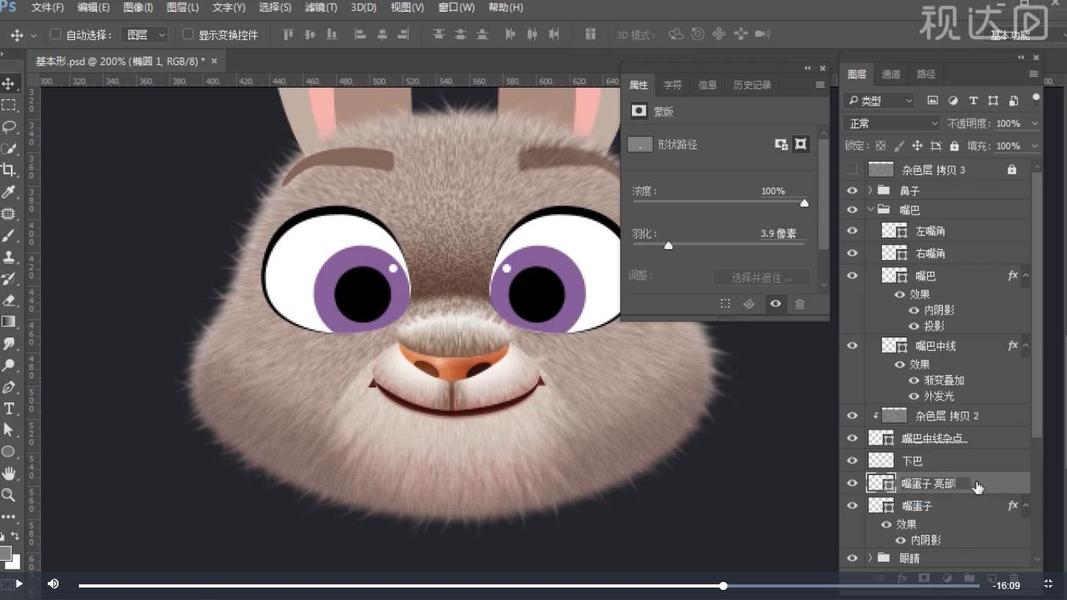The width and height of the screenshot is (1067, 600).
Task: Click load selection from mask icon
Action: click(x=725, y=304)
